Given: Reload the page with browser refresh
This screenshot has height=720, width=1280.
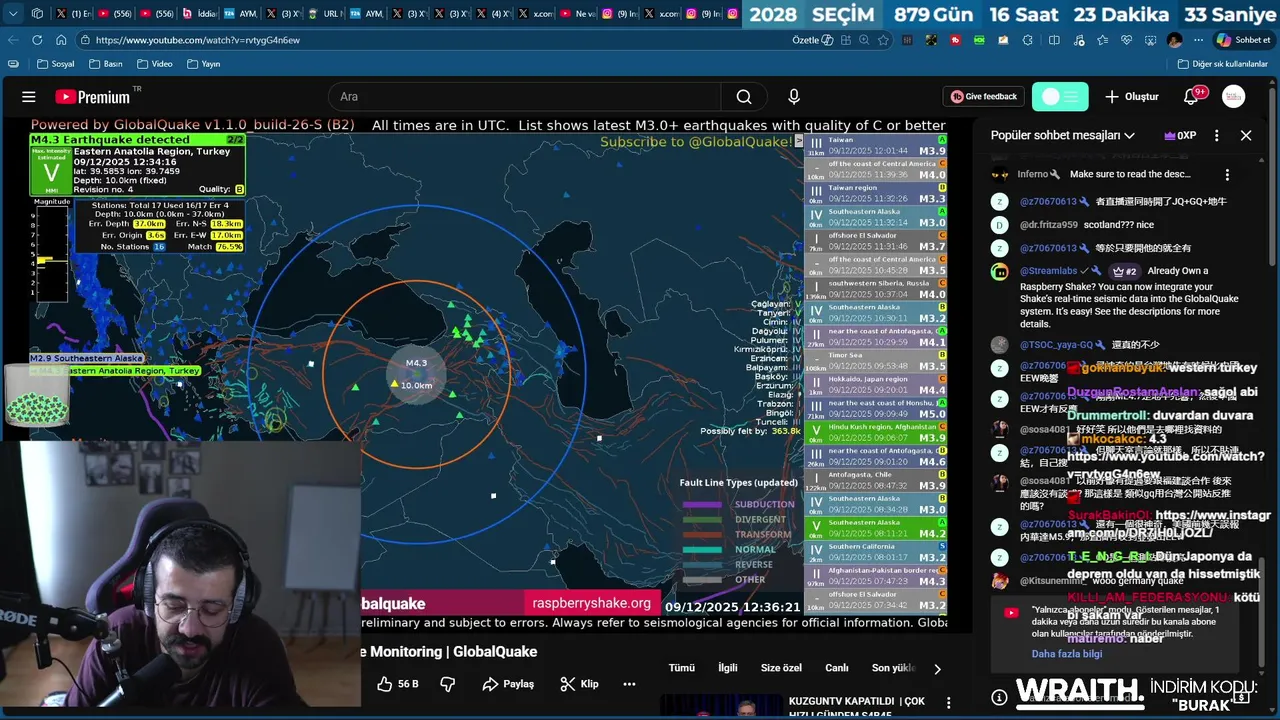Looking at the screenshot, I should [37, 40].
